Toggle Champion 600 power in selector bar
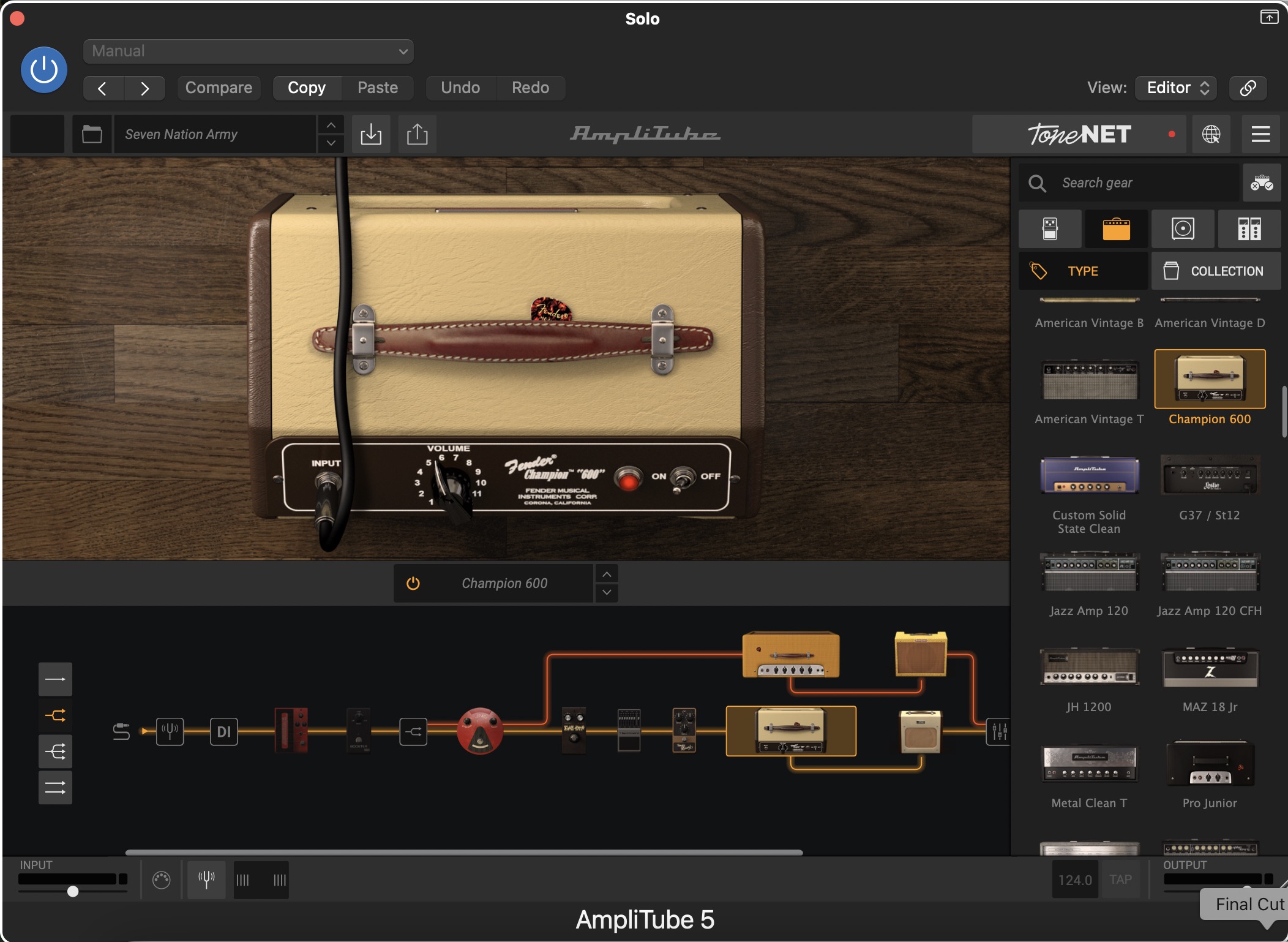This screenshot has width=1288, height=942. pos(413,583)
